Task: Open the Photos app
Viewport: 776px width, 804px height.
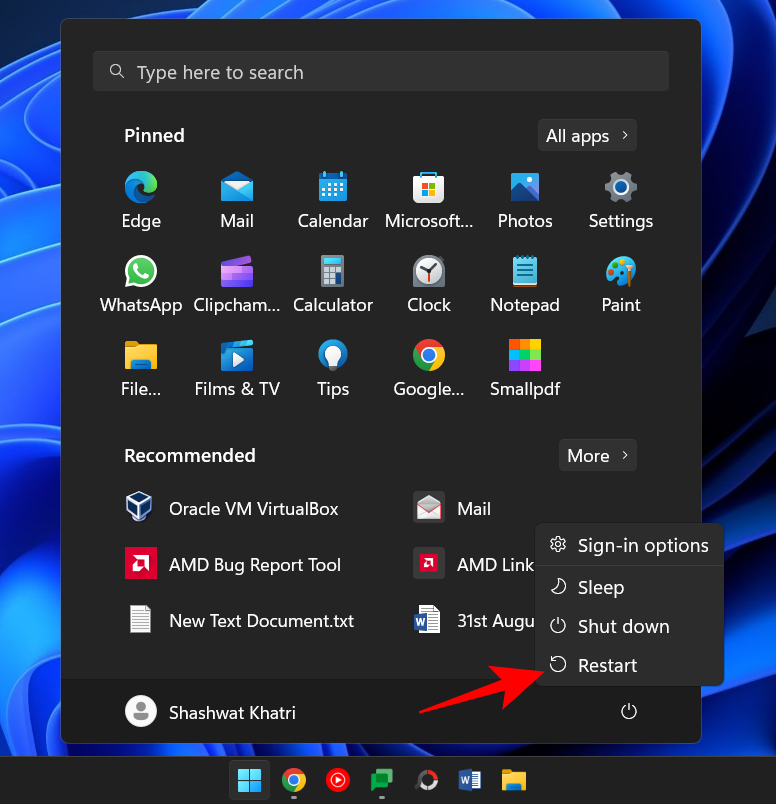Action: (525, 200)
